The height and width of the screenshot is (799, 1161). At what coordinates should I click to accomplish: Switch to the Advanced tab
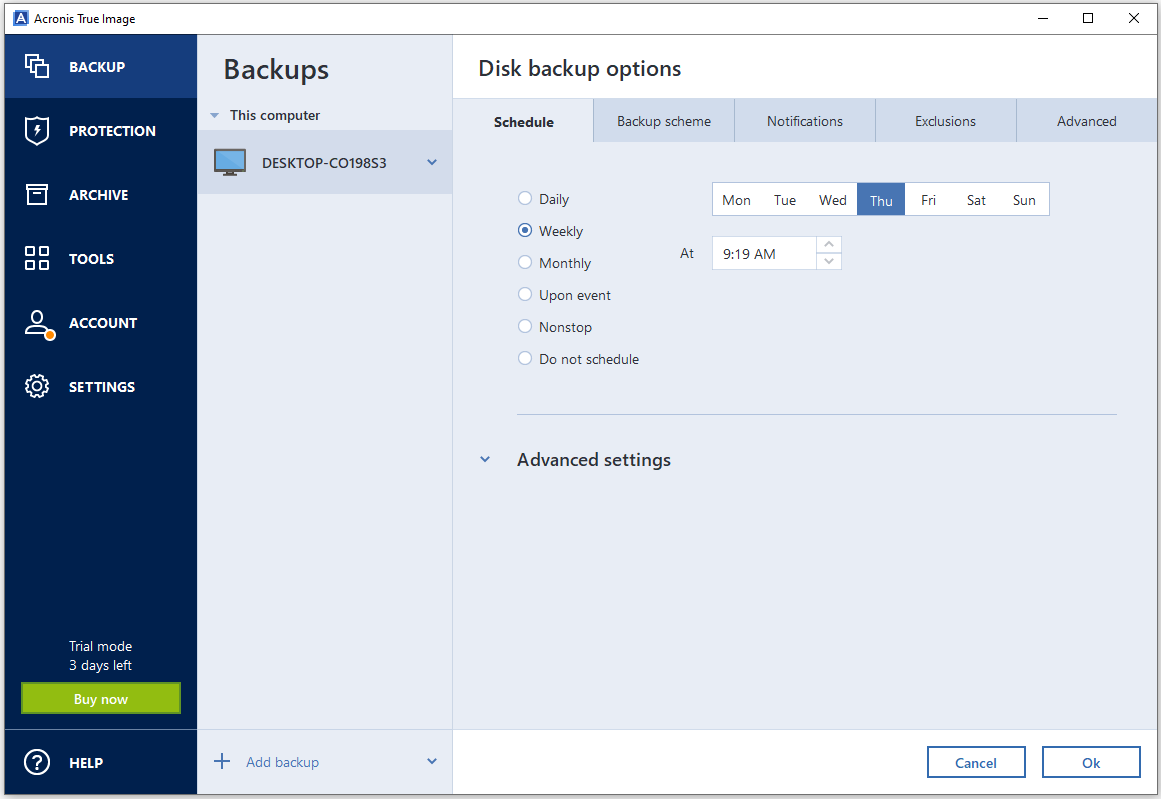tap(1086, 121)
